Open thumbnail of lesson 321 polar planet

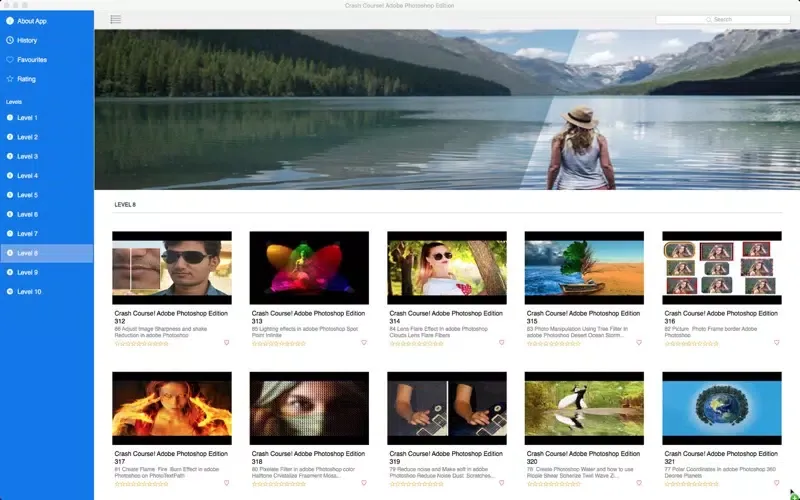(722, 408)
